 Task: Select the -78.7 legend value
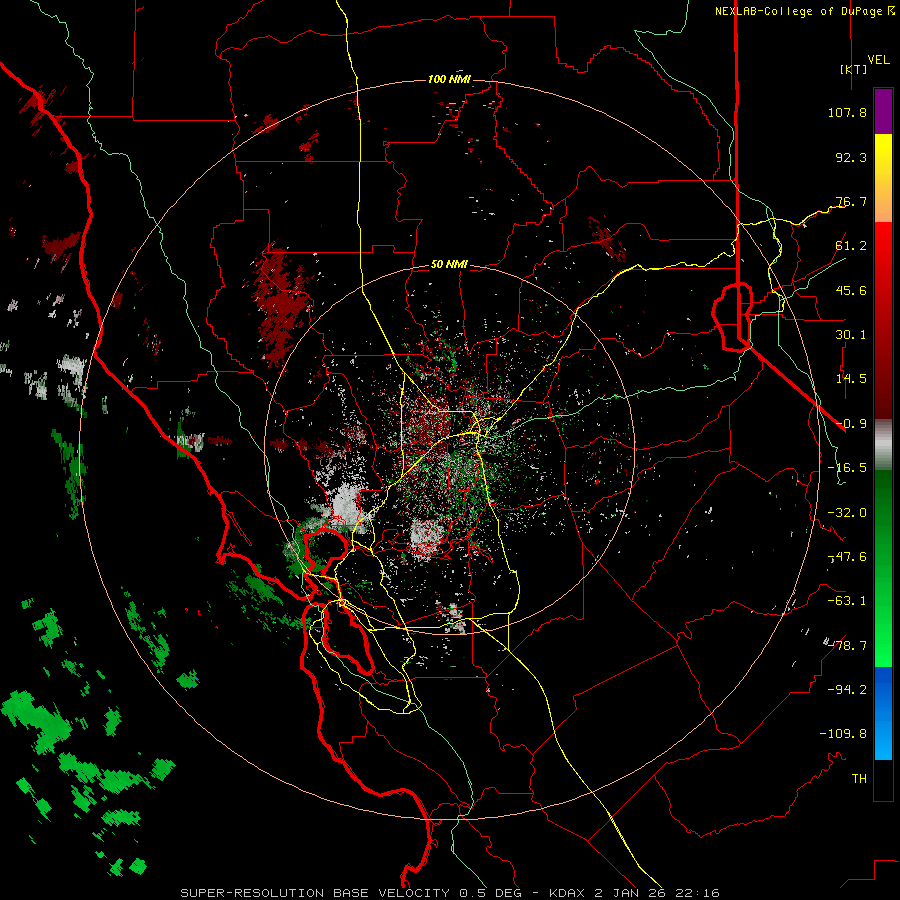click(847, 646)
